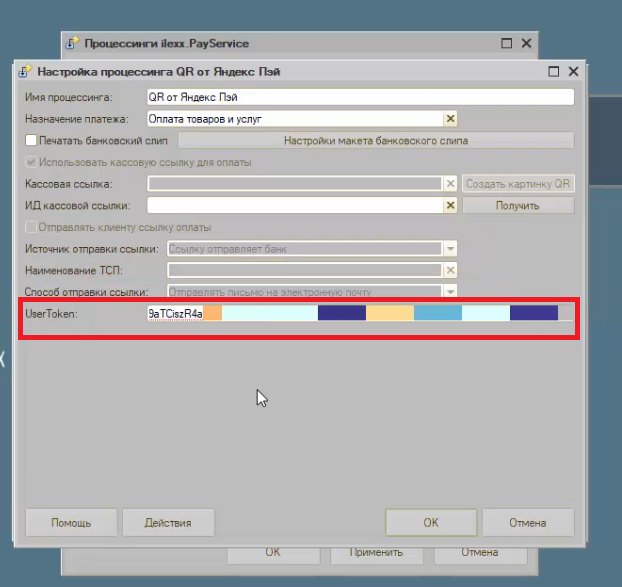Click the QR от Яндекс Пэй window icon
622x587 pixels.
point(25,71)
